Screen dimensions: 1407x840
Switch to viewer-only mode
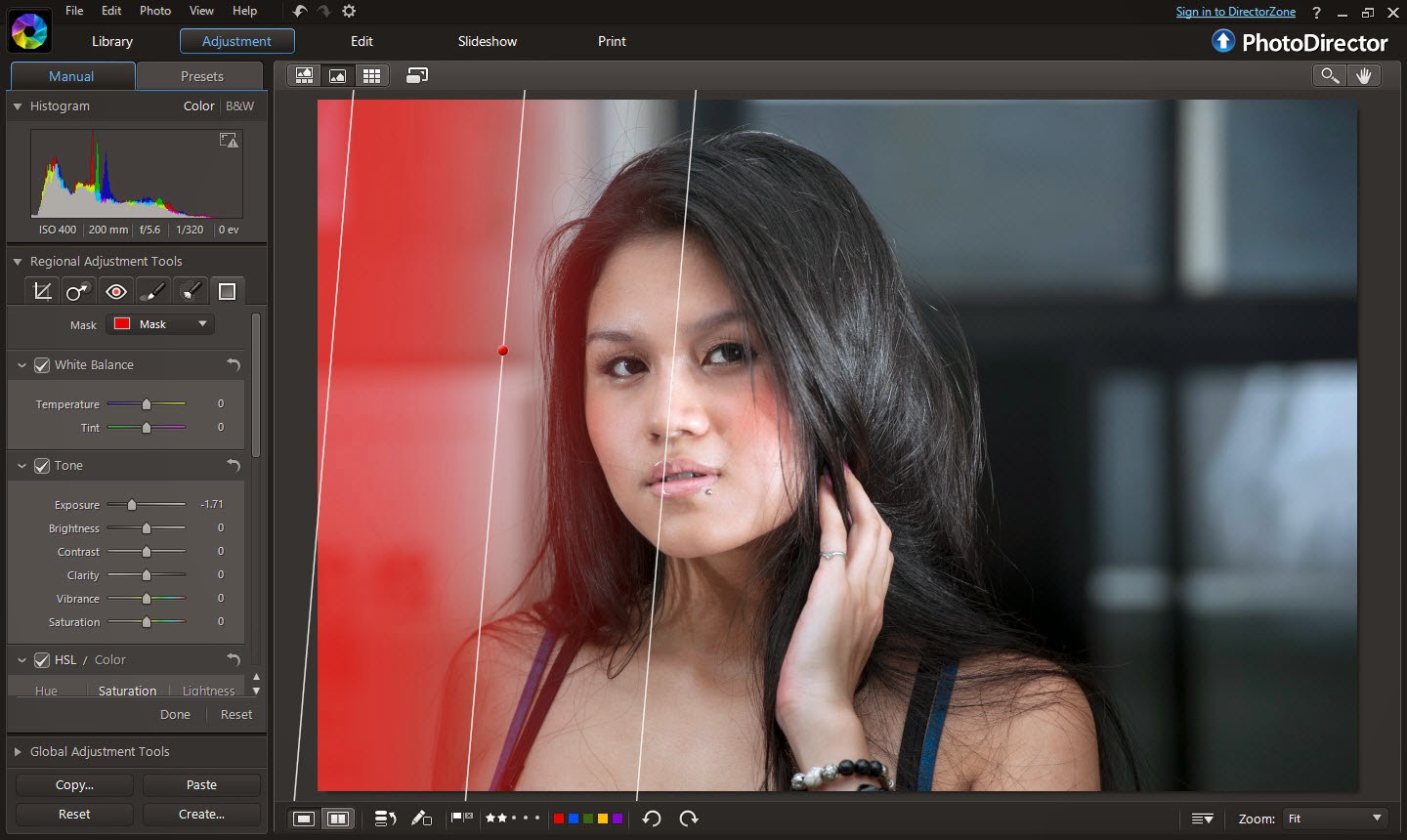click(x=338, y=75)
